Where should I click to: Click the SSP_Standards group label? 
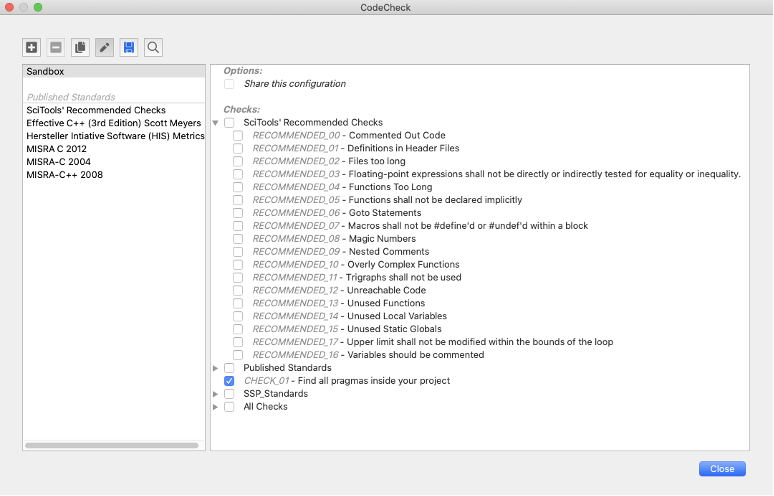[275, 393]
